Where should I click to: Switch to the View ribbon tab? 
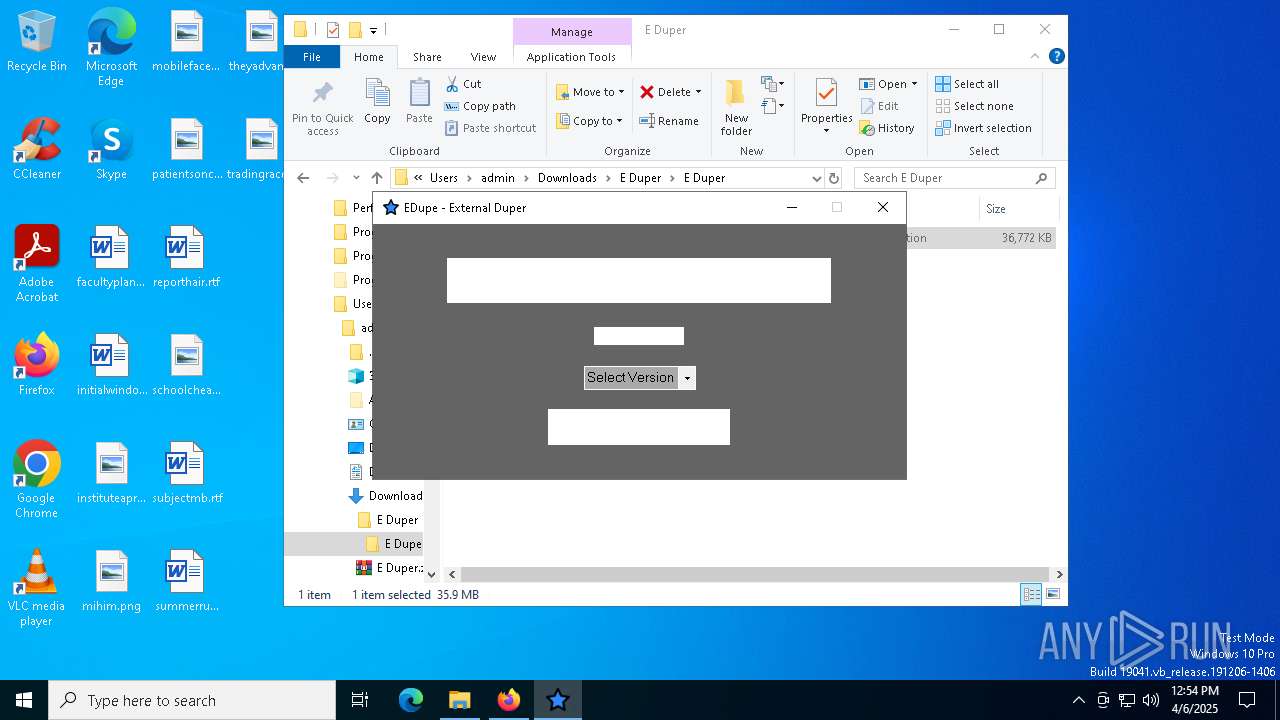coord(483,57)
